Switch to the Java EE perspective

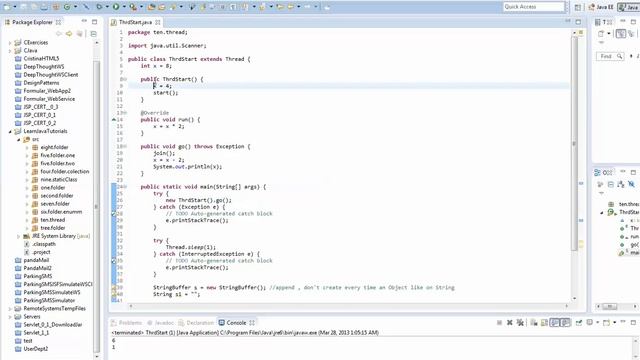pos(601,7)
